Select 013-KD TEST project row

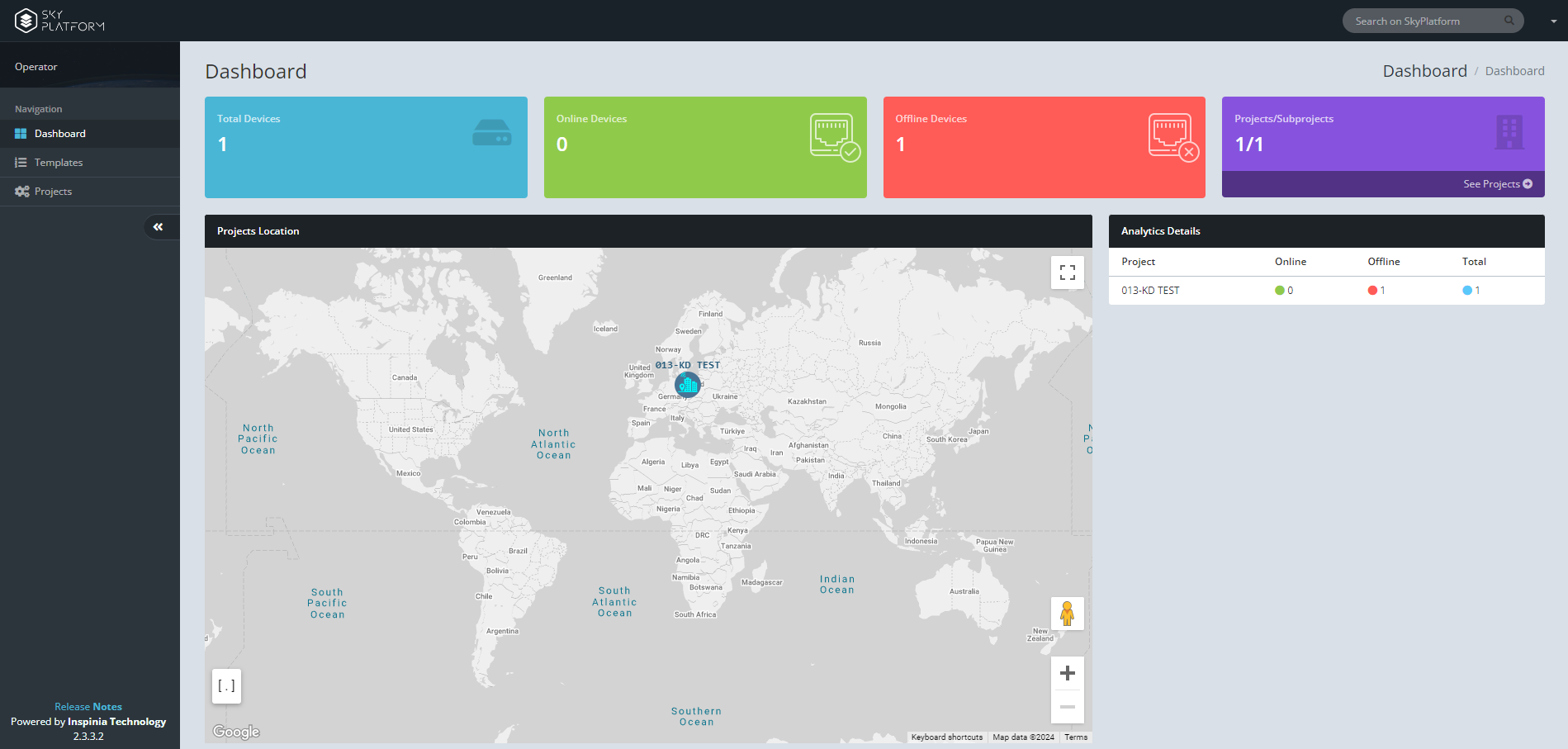click(x=1150, y=291)
